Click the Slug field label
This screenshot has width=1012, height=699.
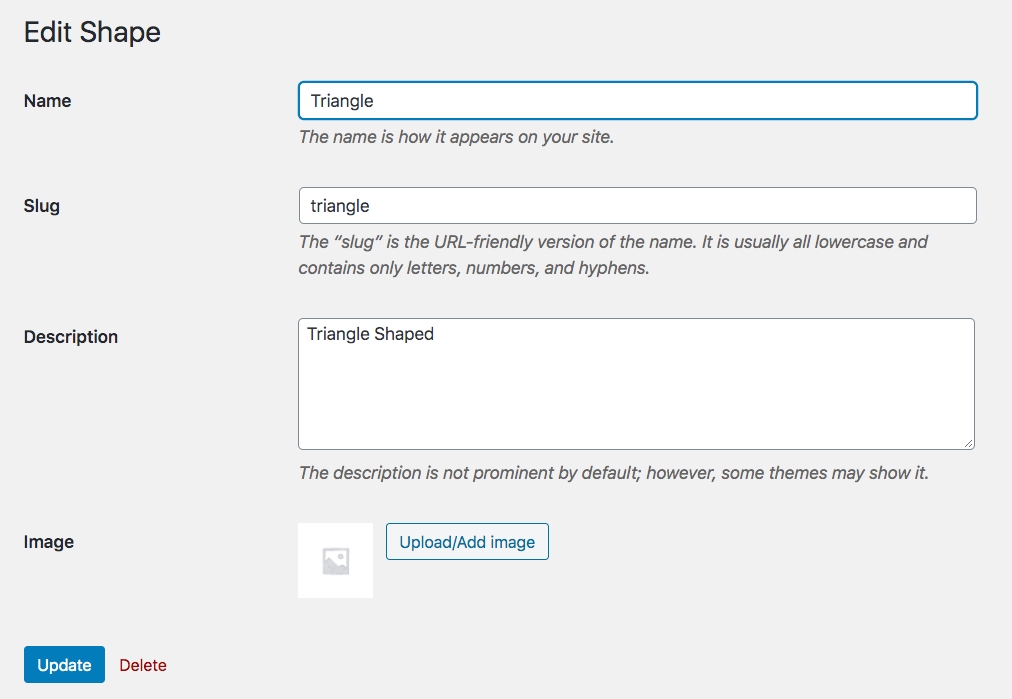pos(42,206)
